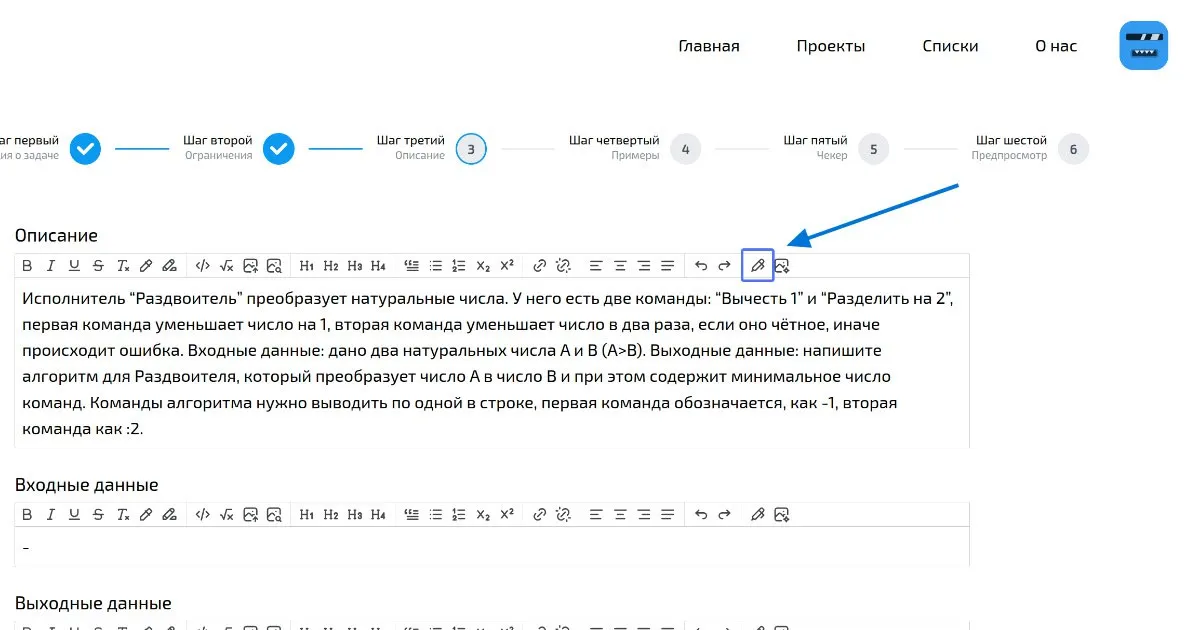Viewport: 1200px width, 630px height.
Task: Remove a link with the unlink icon
Action: tap(563, 265)
